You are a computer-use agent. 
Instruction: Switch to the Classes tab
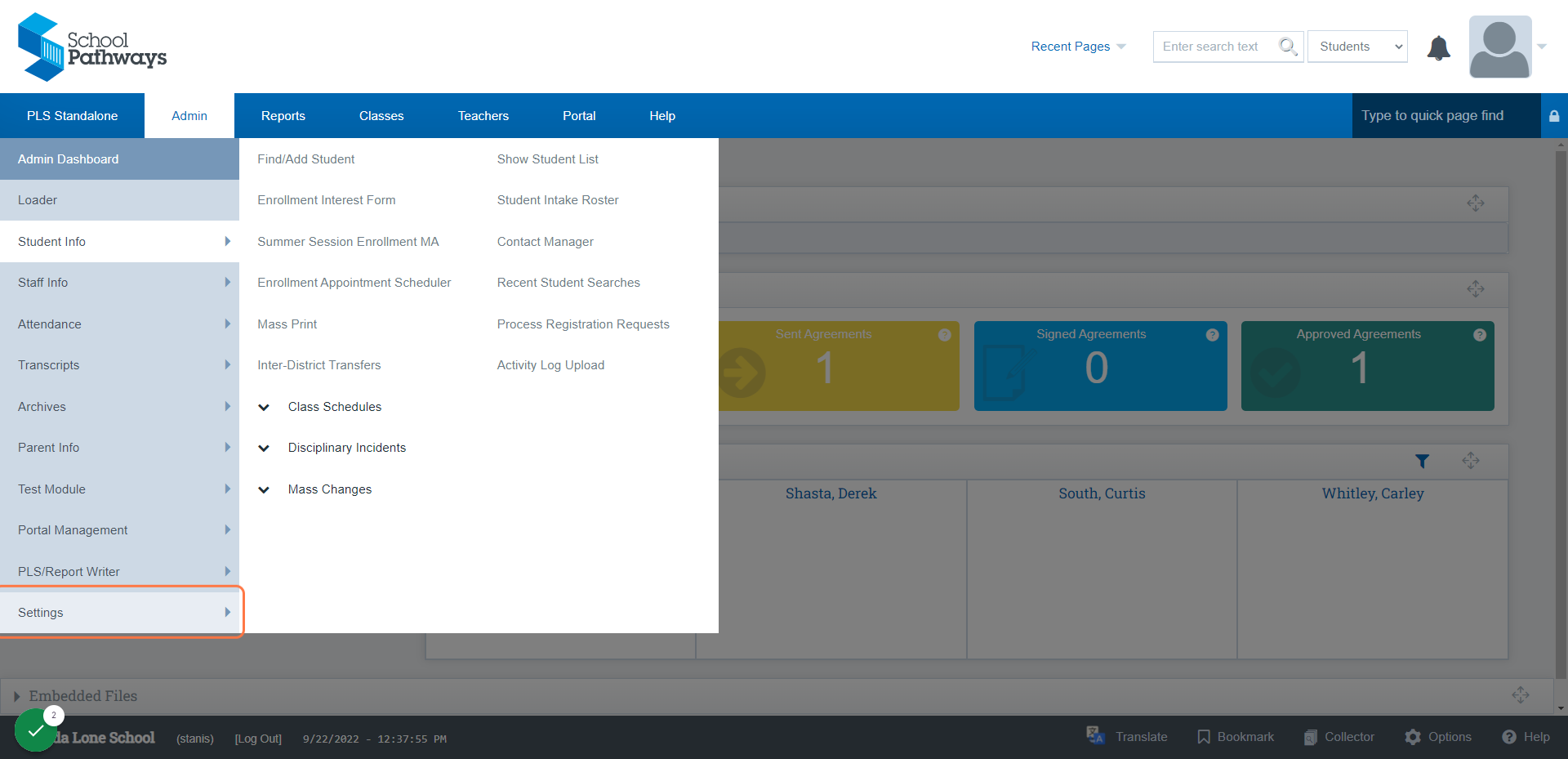(381, 116)
